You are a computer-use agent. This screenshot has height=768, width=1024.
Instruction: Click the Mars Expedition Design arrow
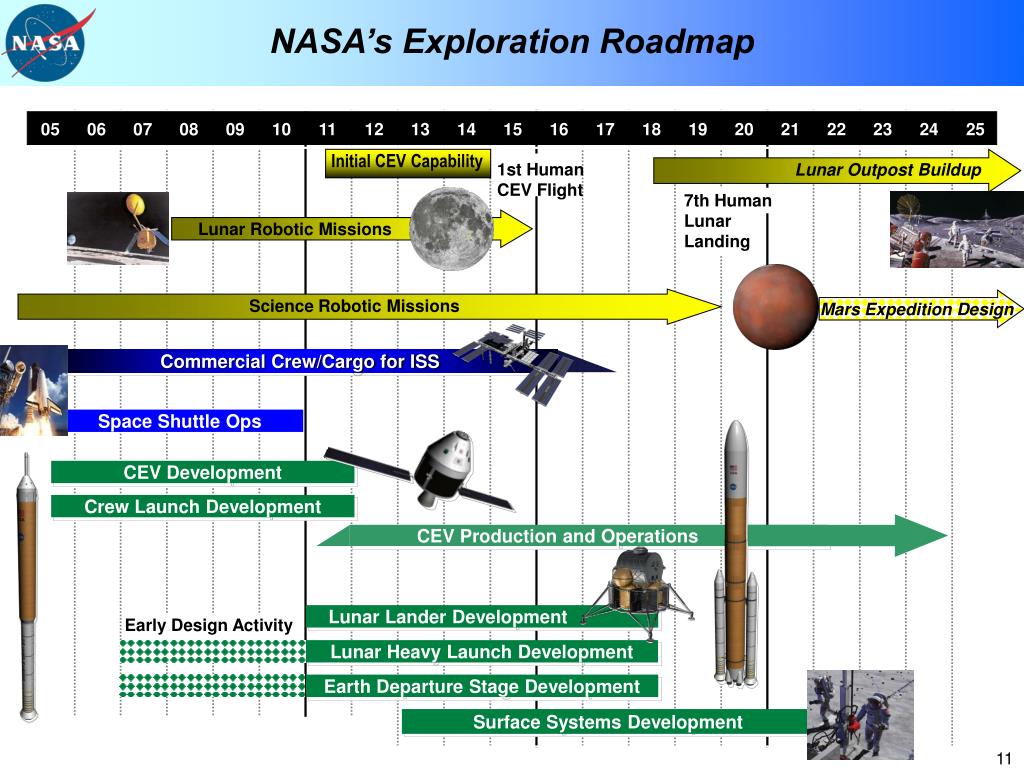tap(920, 309)
